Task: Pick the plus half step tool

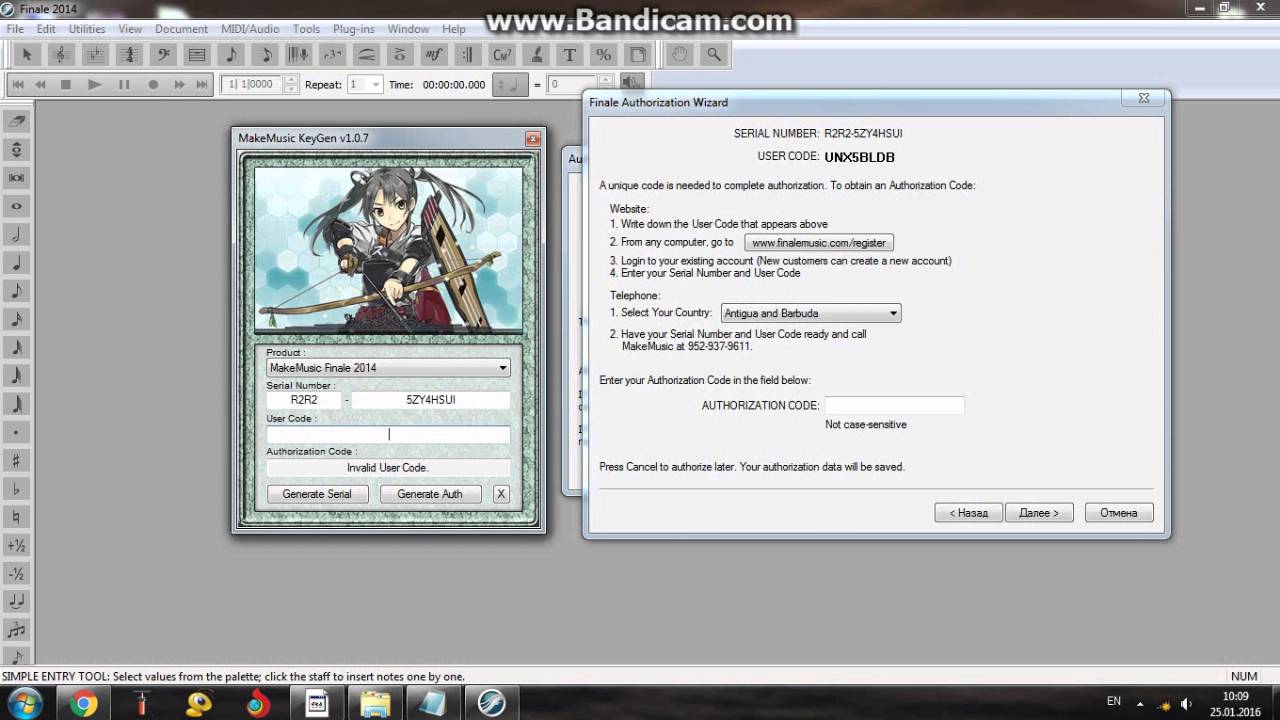Action: pyautogui.click(x=16, y=546)
